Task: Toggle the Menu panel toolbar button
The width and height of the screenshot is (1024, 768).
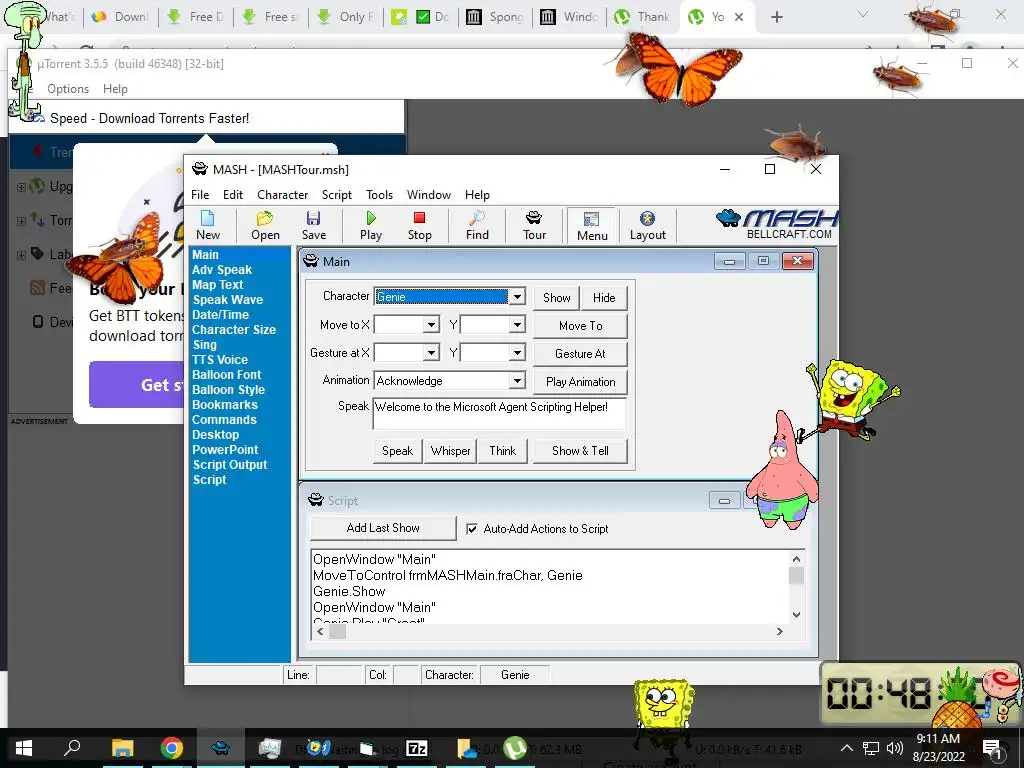Action: (592, 226)
